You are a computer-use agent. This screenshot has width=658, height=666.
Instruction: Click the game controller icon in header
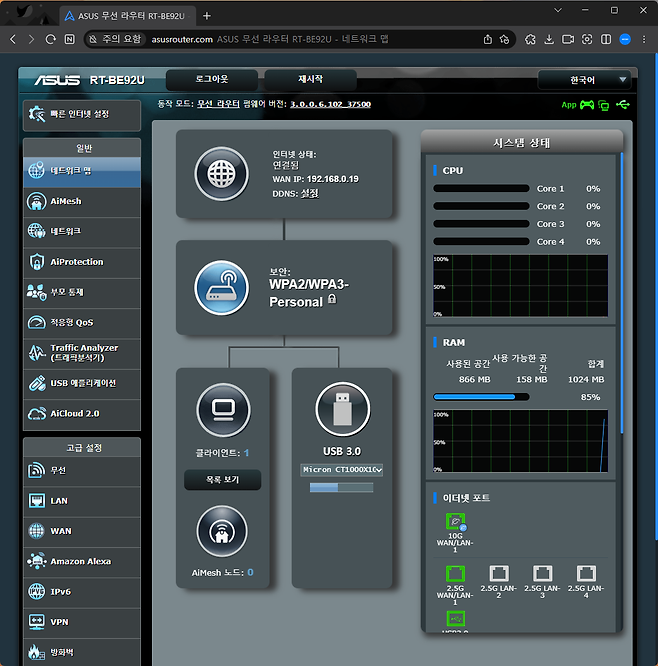[587, 104]
